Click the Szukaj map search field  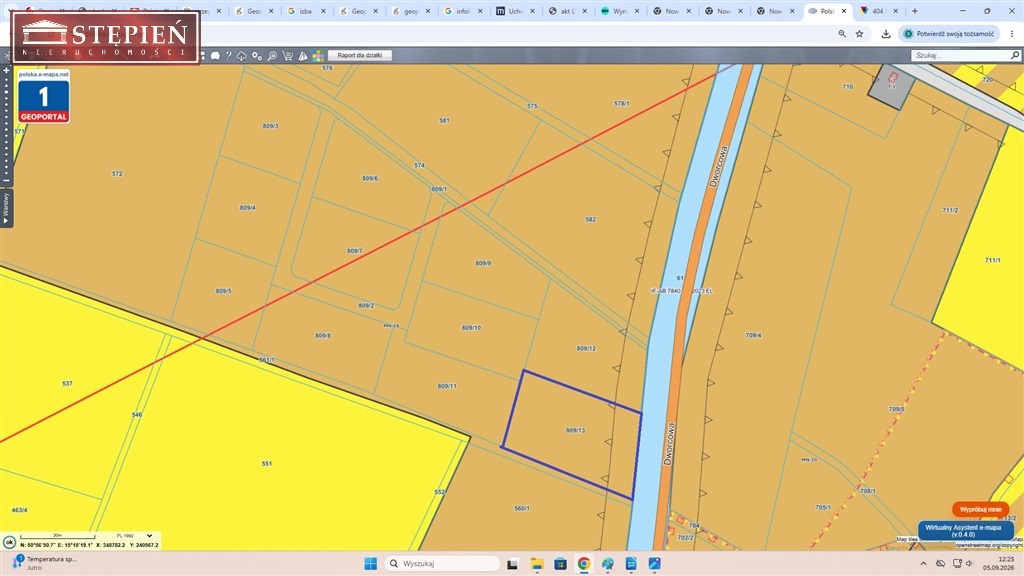[961, 56]
